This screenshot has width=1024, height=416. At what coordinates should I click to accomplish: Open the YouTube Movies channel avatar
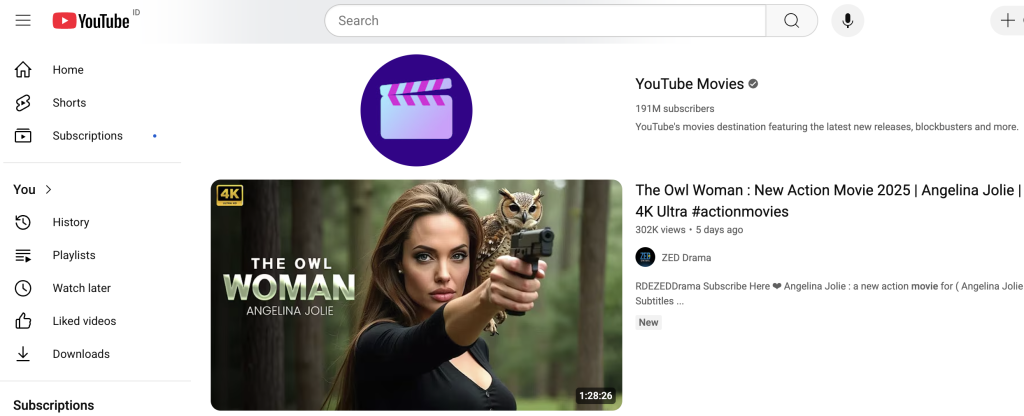(416, 110)
